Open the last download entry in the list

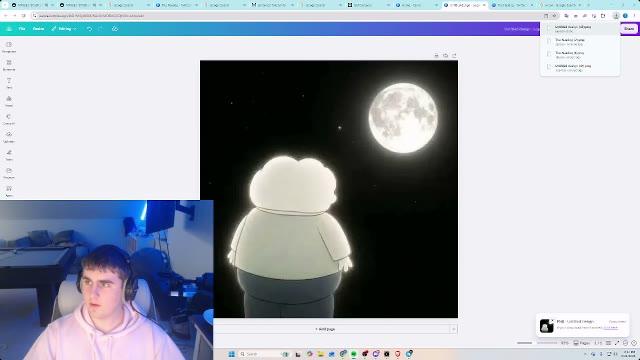pyautogui.click(x=580, y=68)
